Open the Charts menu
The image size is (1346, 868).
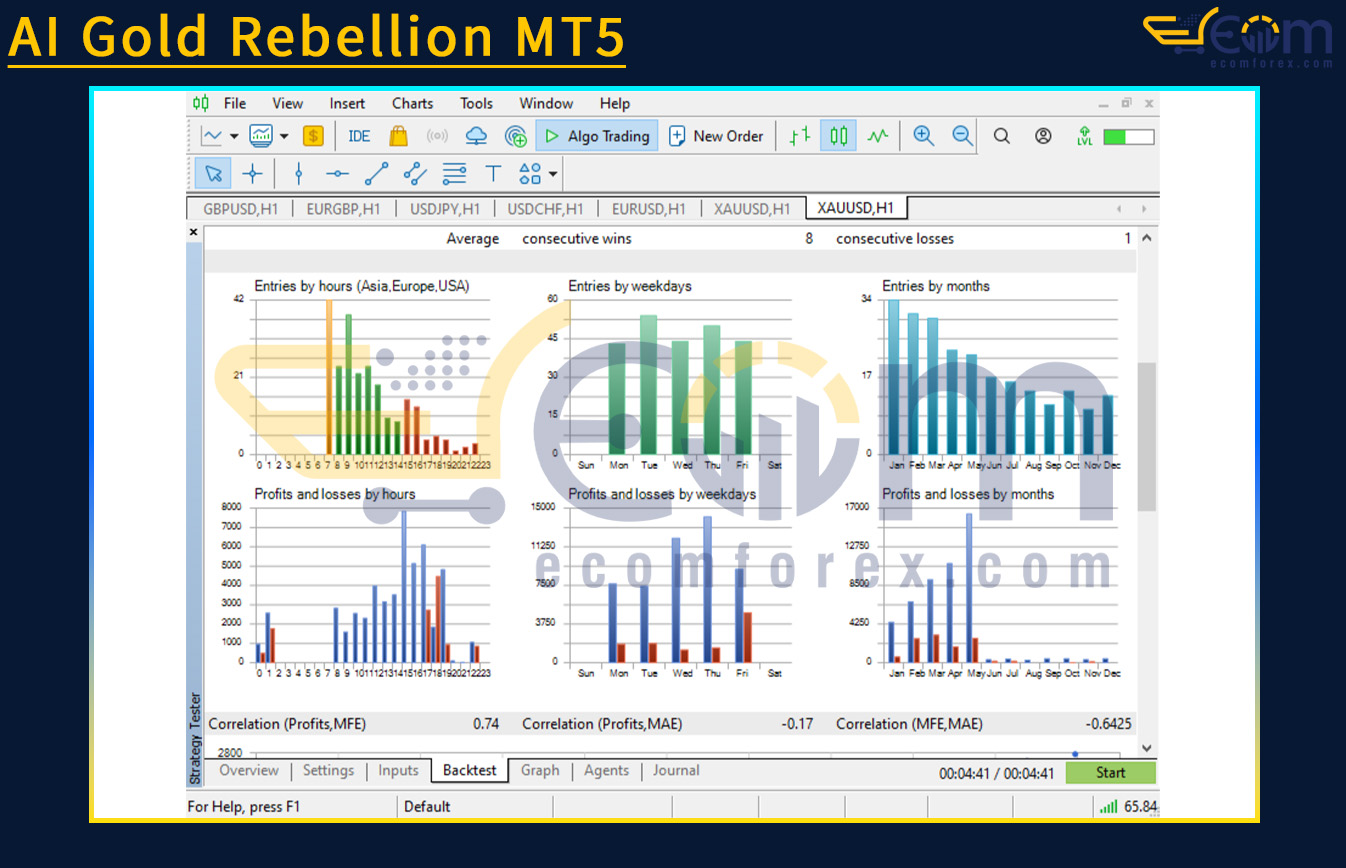click(x=412, y=103)
